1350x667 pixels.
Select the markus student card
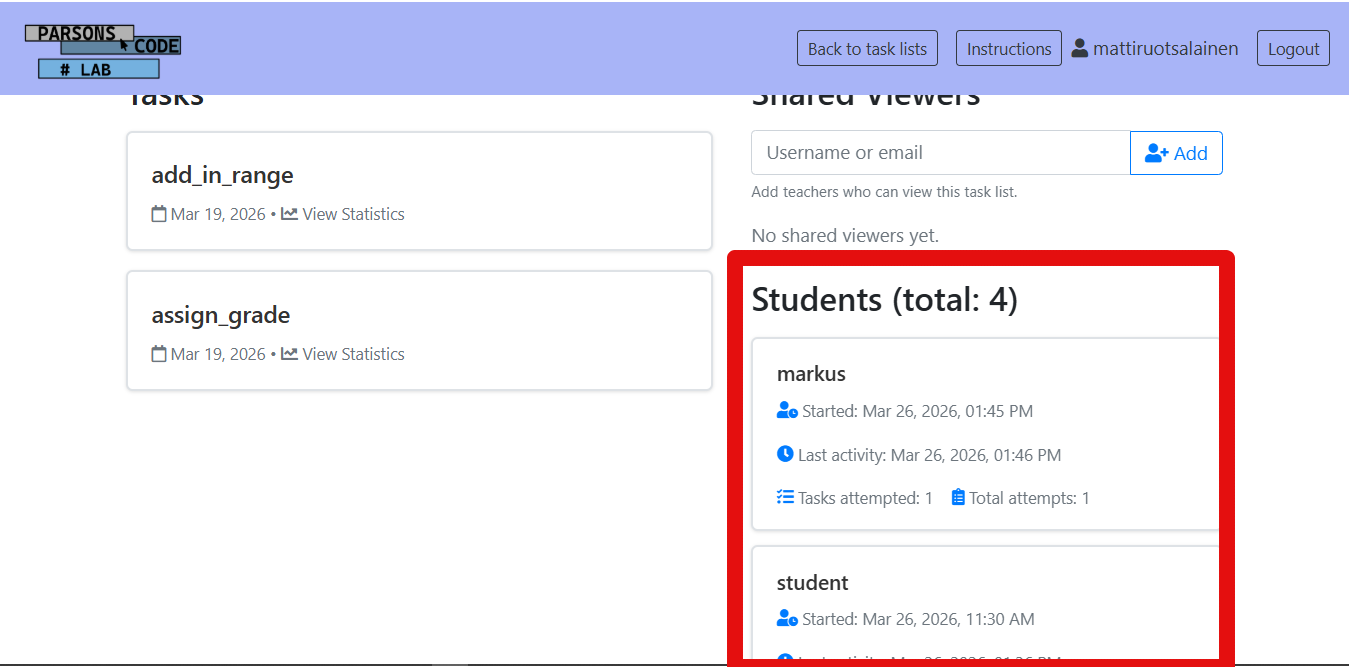(x=990, y=432)
